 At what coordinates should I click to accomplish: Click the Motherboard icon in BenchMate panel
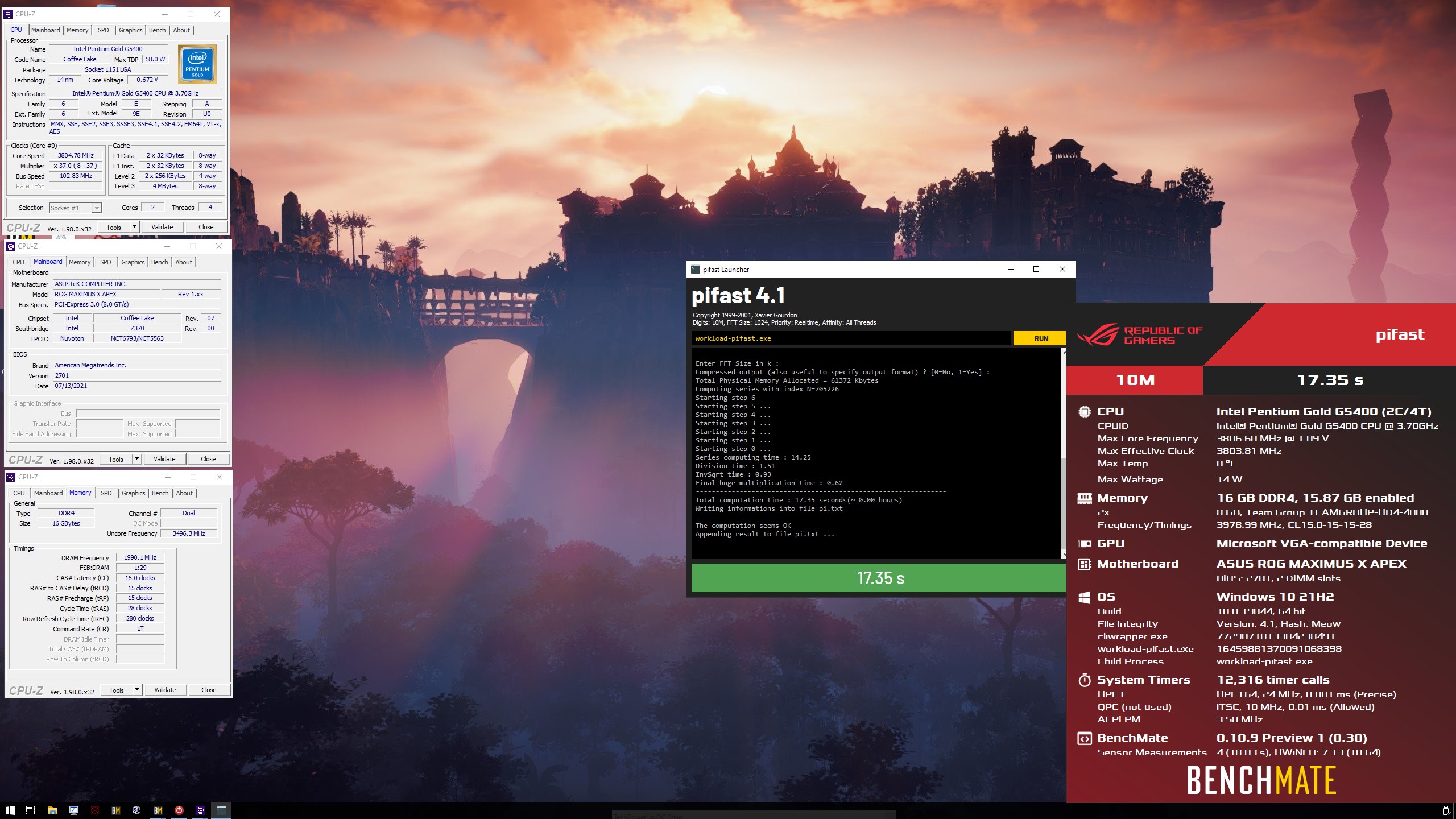pyautogui.click(x=1084, y=564)
